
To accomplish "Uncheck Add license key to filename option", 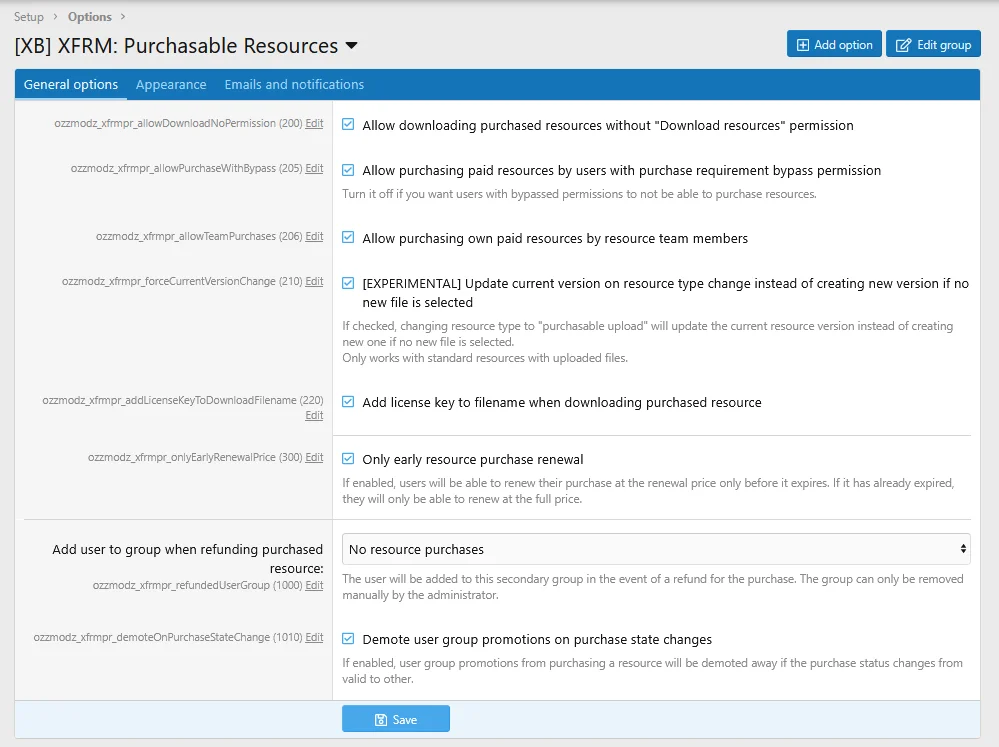I will coord(348,402).
